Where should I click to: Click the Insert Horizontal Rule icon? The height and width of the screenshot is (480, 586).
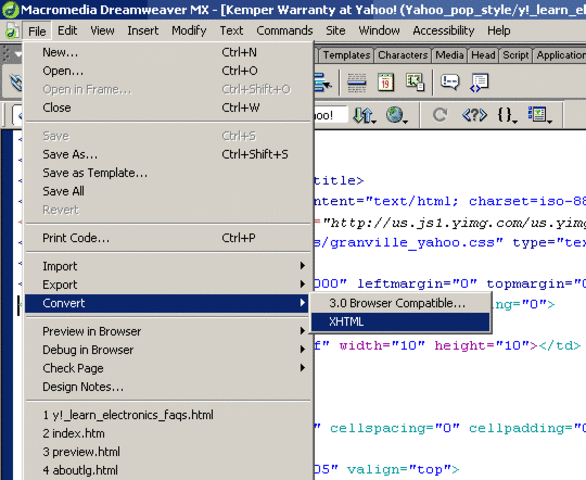pyautogui.click(x=357, y=83)
